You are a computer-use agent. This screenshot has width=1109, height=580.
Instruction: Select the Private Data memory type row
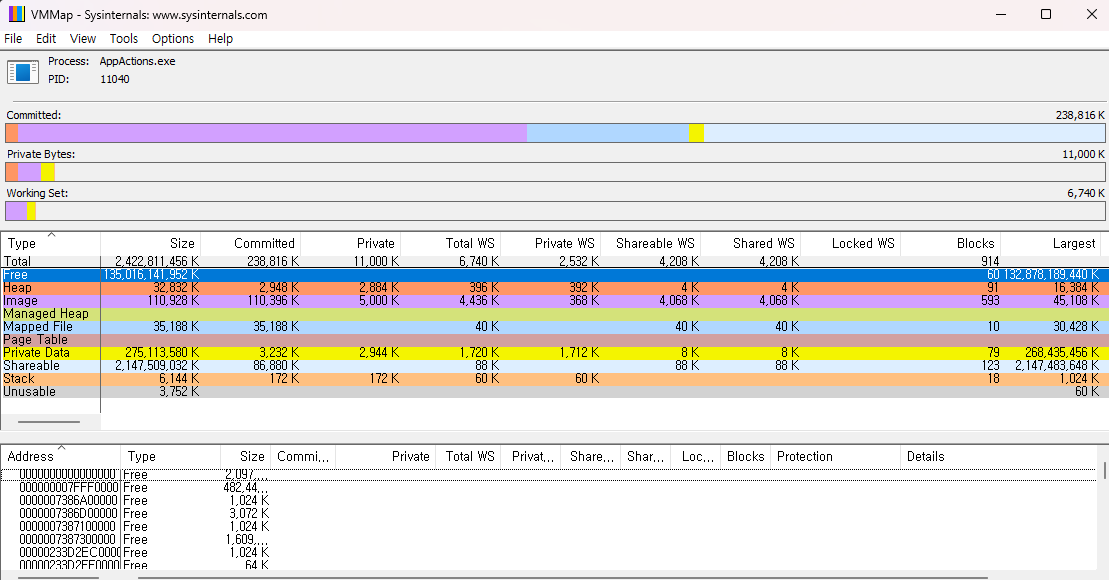click(552, 352)
